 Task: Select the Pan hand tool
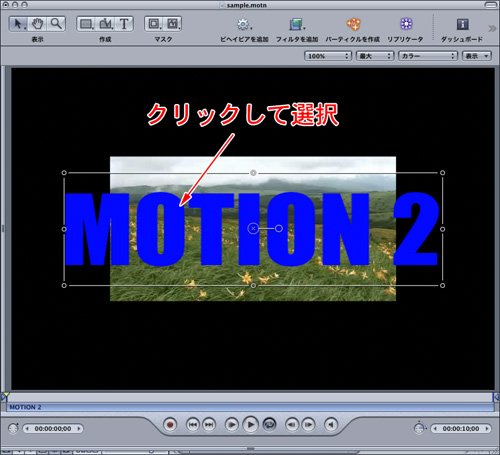pyautogui.click(x=37, y=24)
